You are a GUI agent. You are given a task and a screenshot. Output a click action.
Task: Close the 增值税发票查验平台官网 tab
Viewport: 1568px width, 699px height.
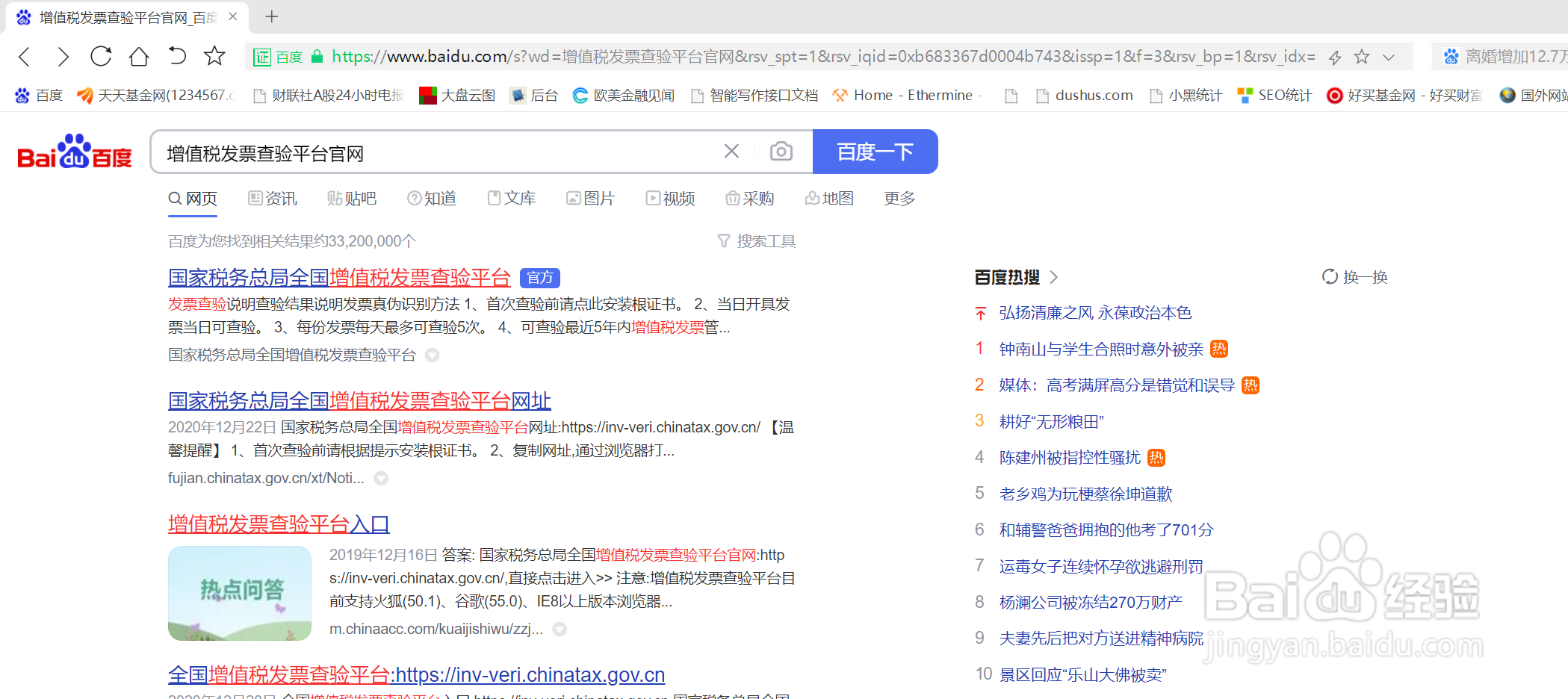pyautogui.click(x=233, y=16)
